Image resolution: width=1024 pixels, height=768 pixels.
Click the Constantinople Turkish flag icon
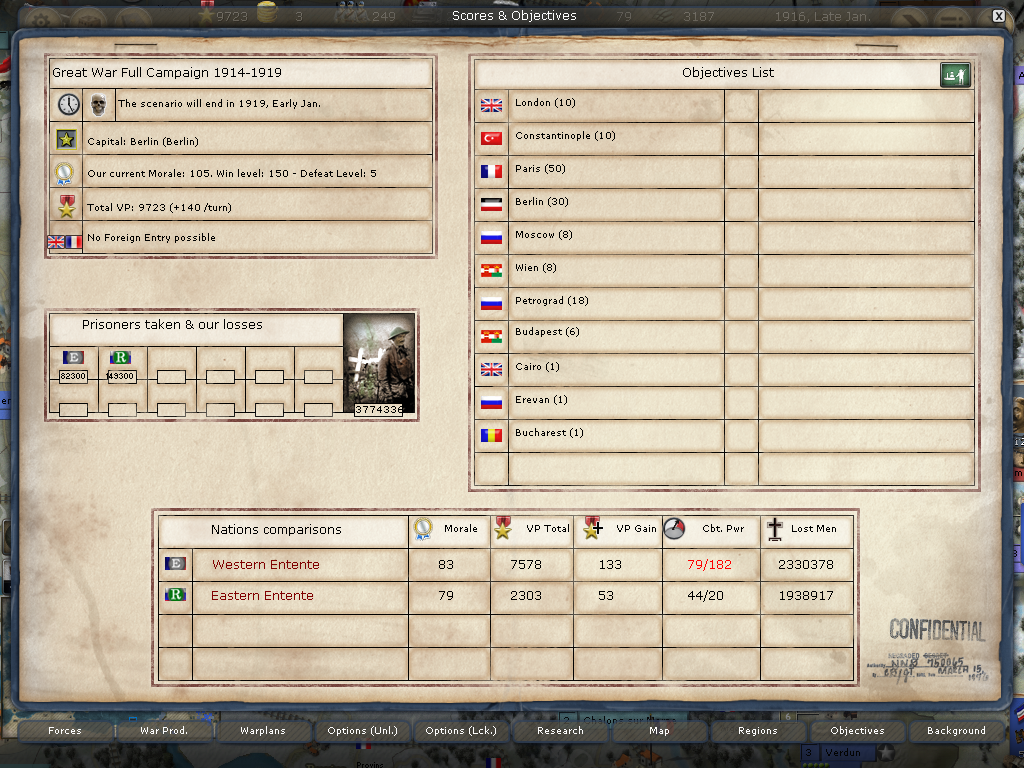pyautogui.click(x=491, y=138)
